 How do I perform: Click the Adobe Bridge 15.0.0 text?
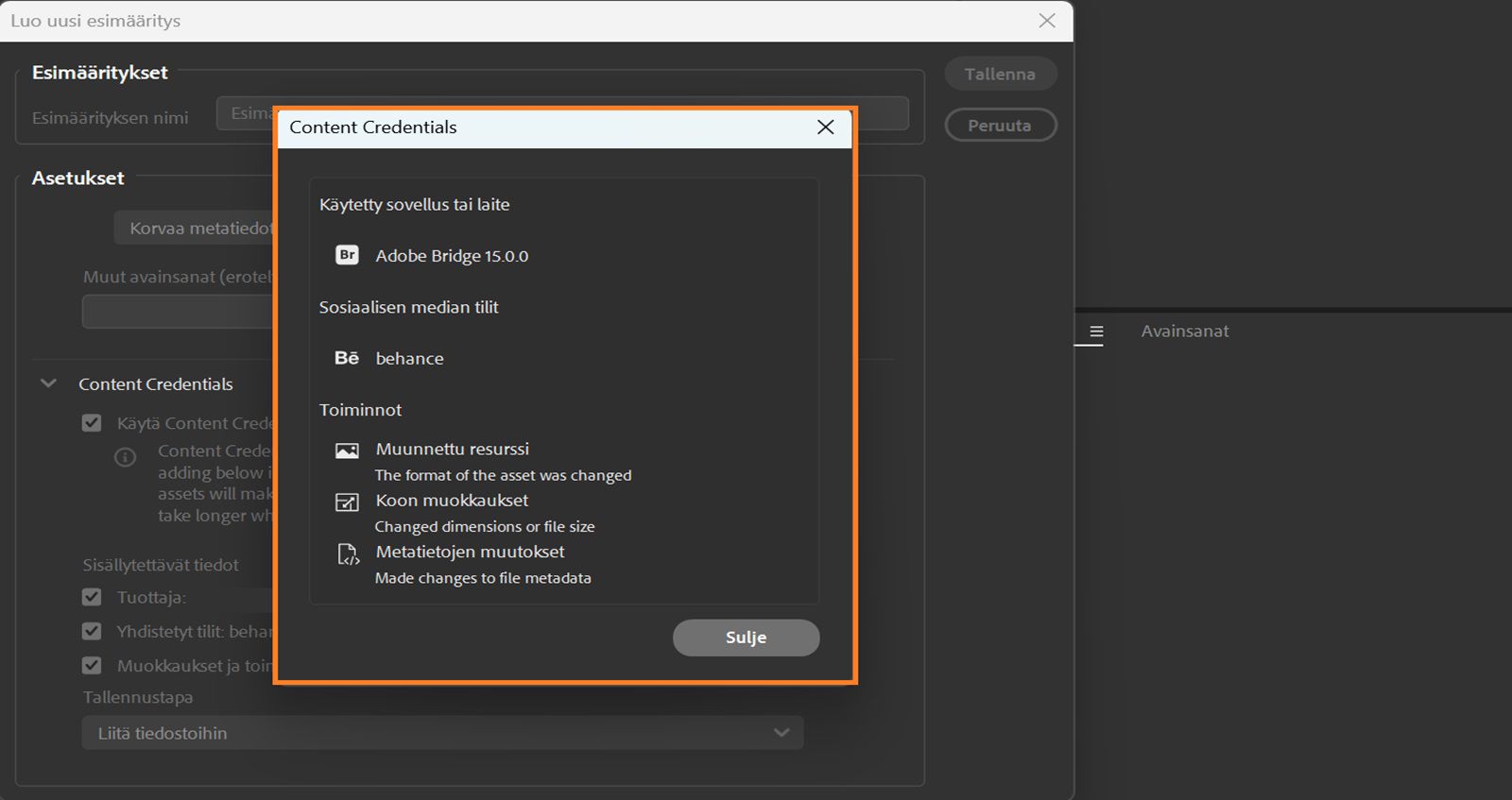[x=452, y=256]
